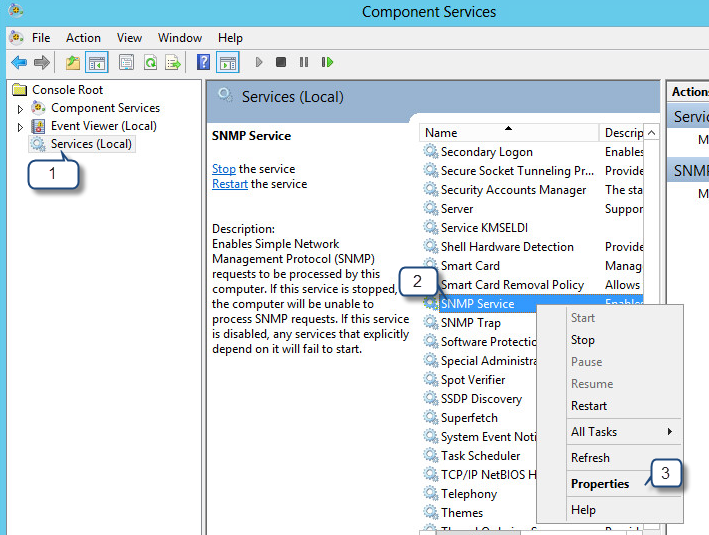
Task: Click gear icon next to Server service
Action: click(430, 208)
